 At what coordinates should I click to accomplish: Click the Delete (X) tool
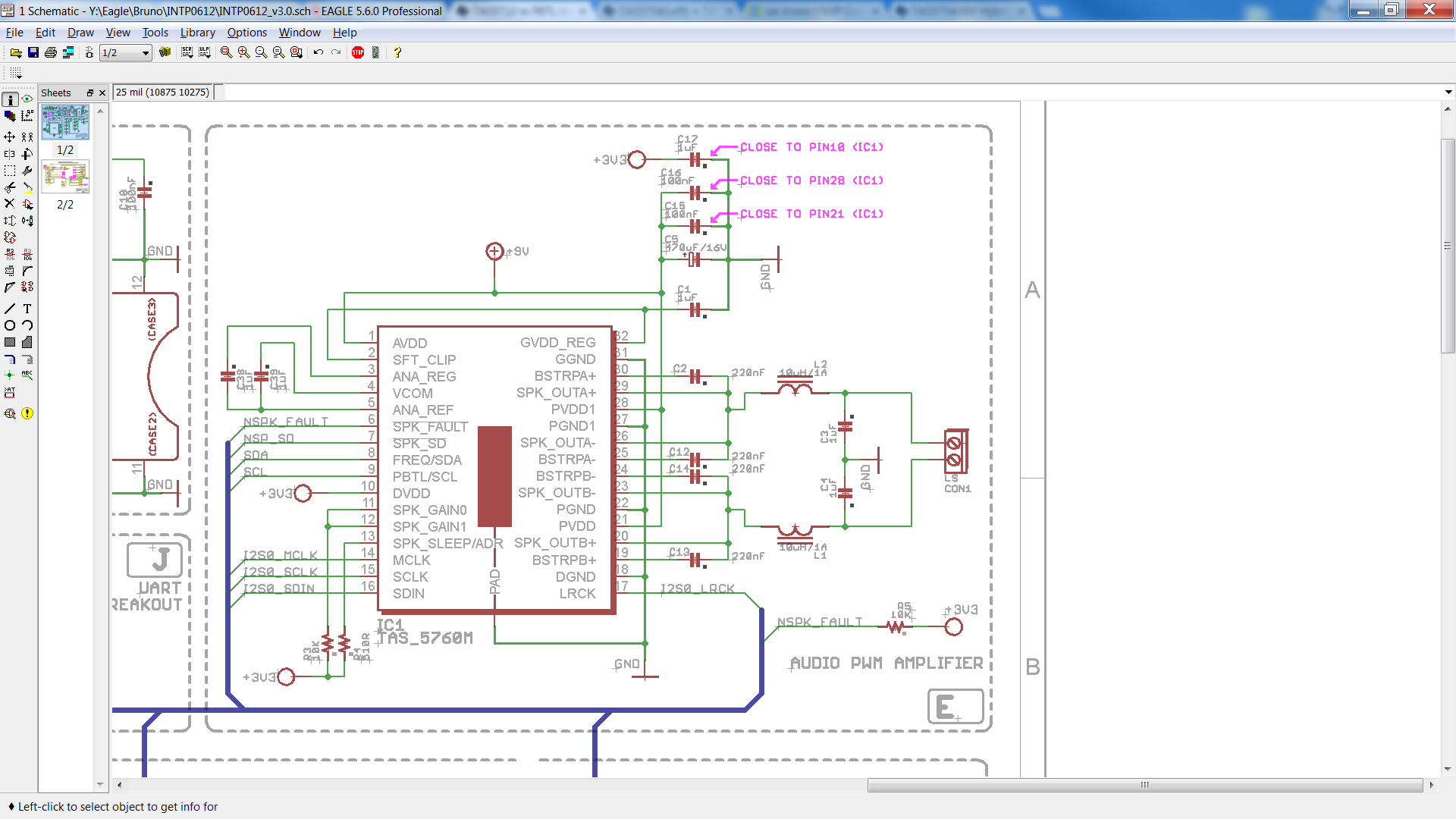pyautogui.click(x=10, y=203)
